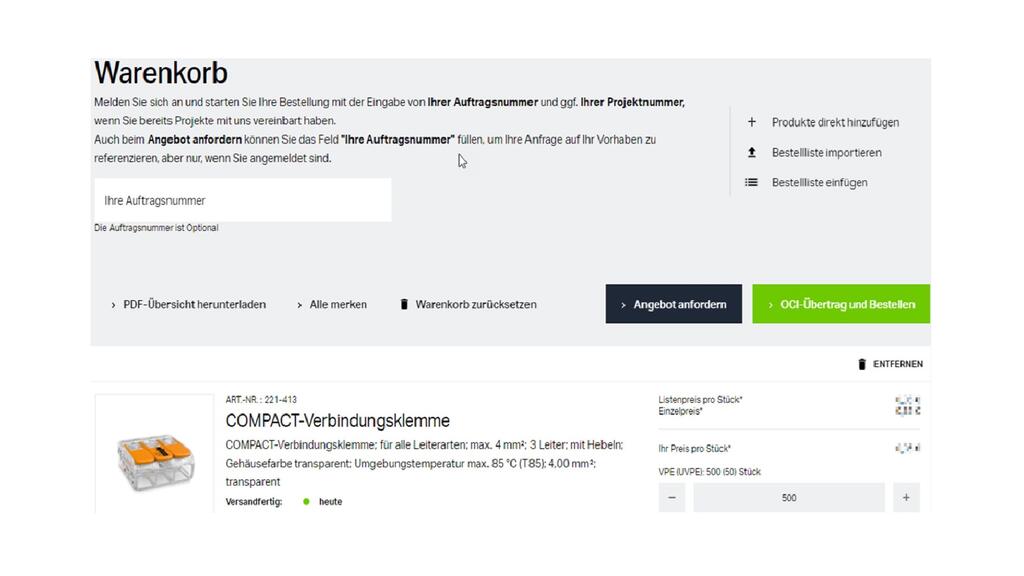Click the plus icon to increase quantity
The height and width of the screenshot is (576, 1024).
(907, 497)
